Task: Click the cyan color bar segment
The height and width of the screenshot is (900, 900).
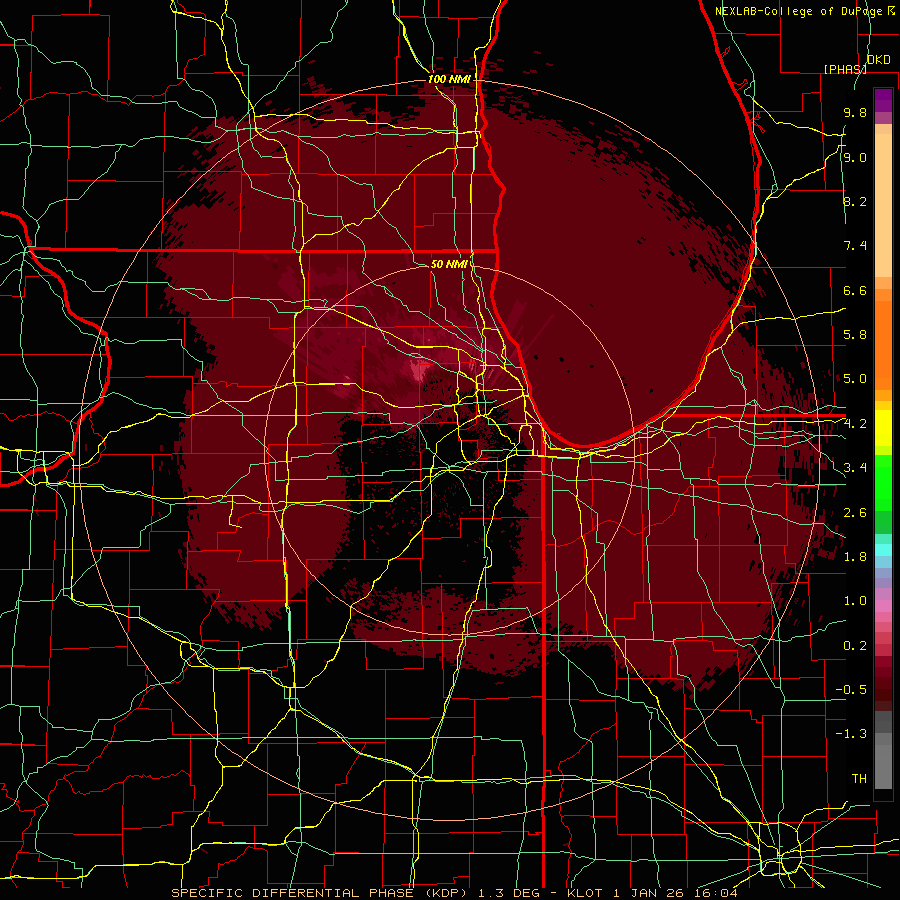Action: (883, 550)
